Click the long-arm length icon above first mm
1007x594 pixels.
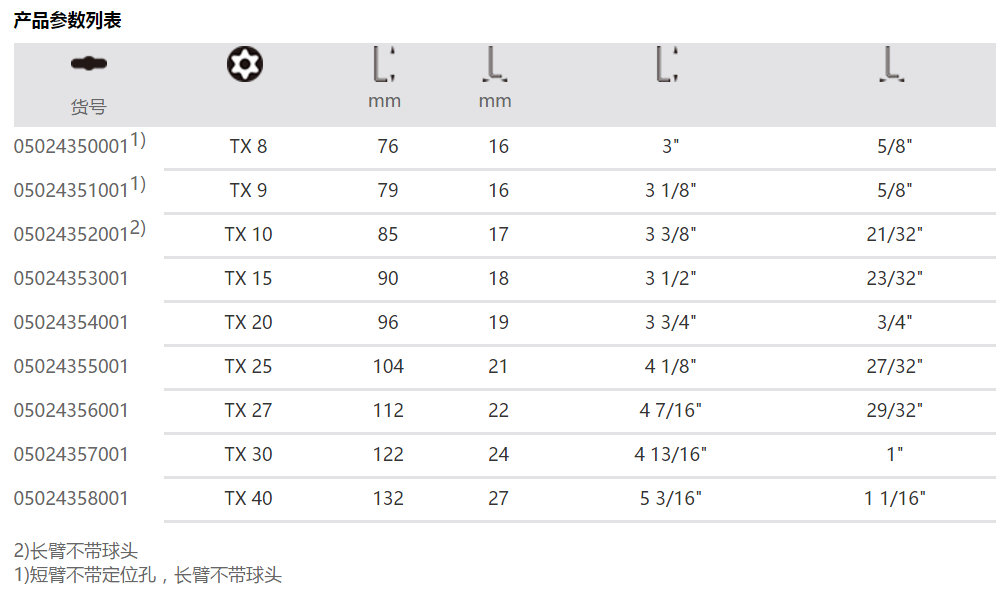pyautogui.click(x=384, y=64)
